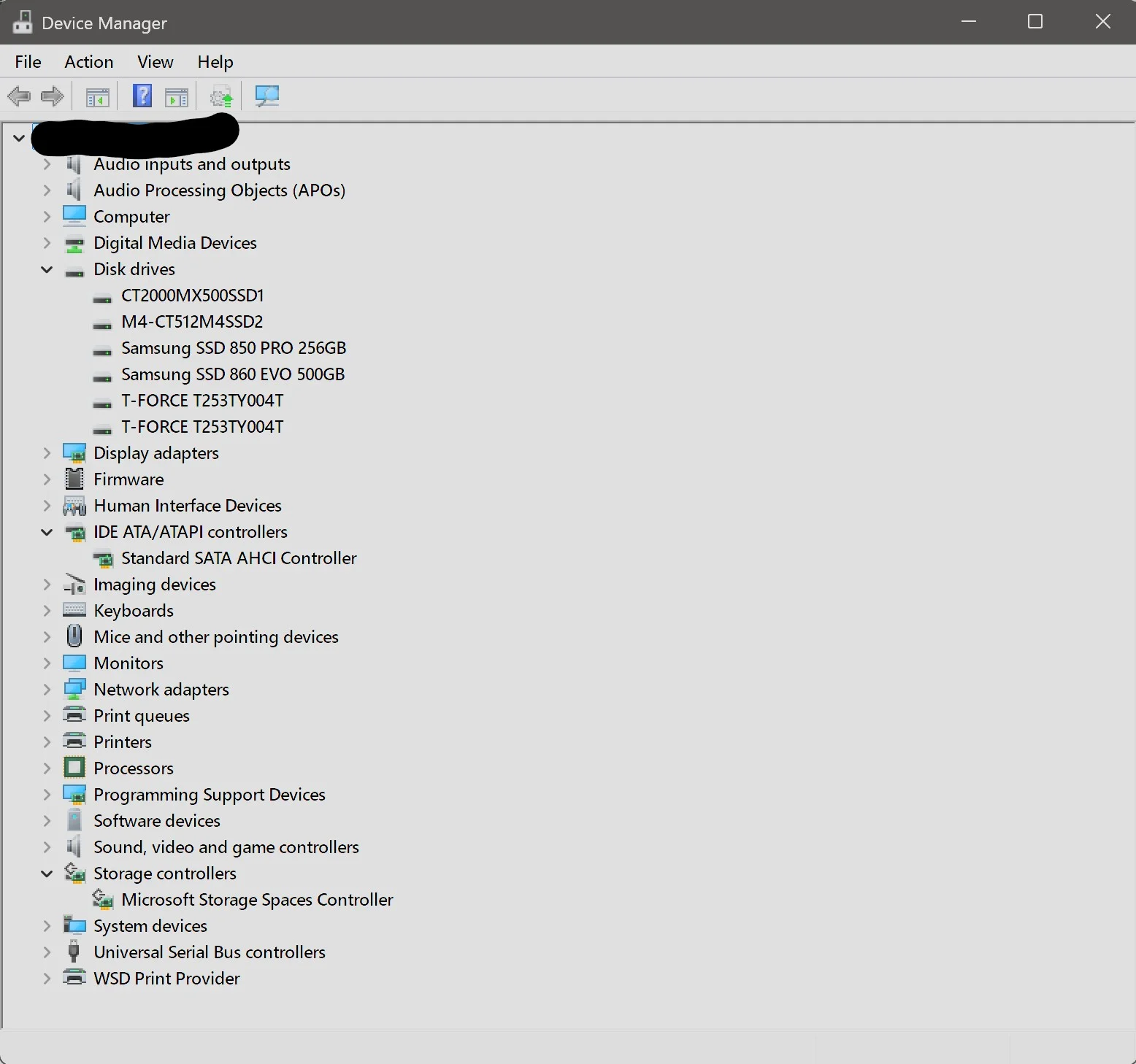Collapse the root computer node at tree top
Screen dimensions: 1136x1064
[x=19, y=138]
